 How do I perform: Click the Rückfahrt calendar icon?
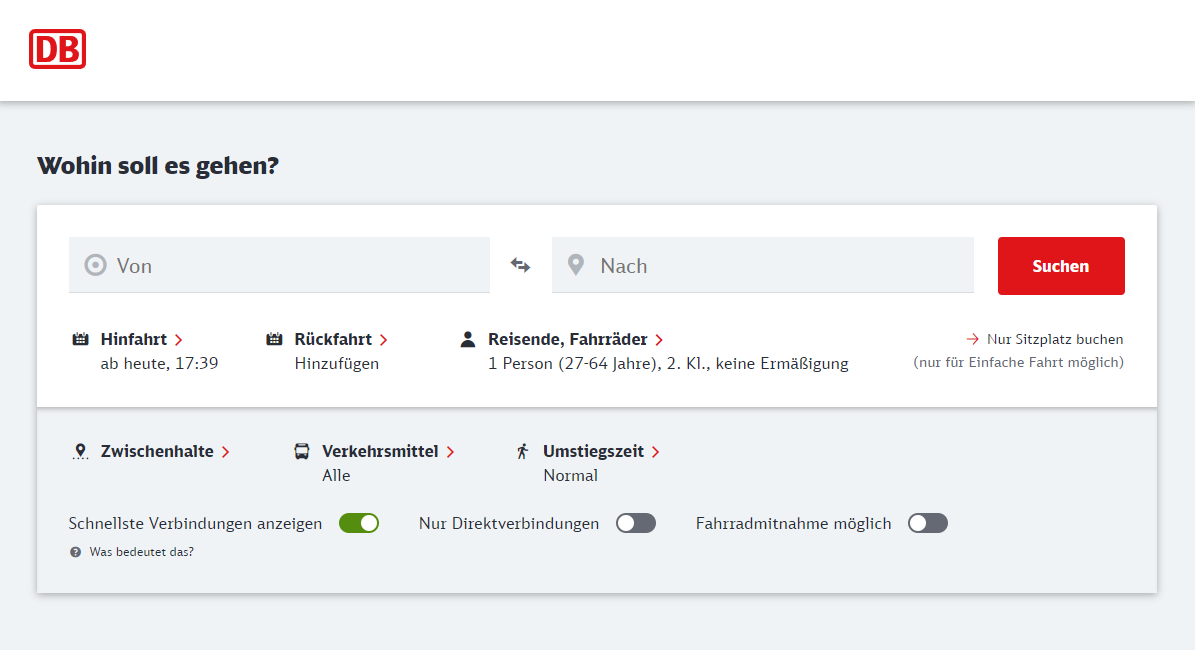click(274, 339)
